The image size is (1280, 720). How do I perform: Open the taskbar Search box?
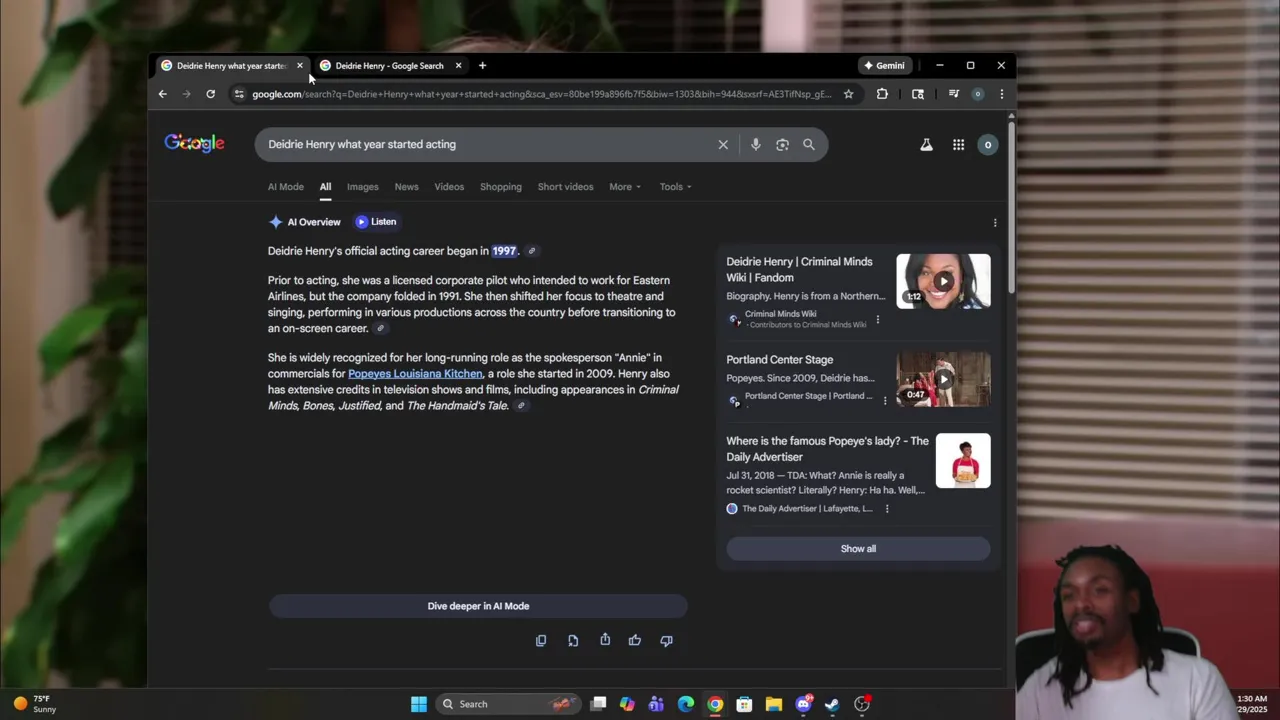507,704
